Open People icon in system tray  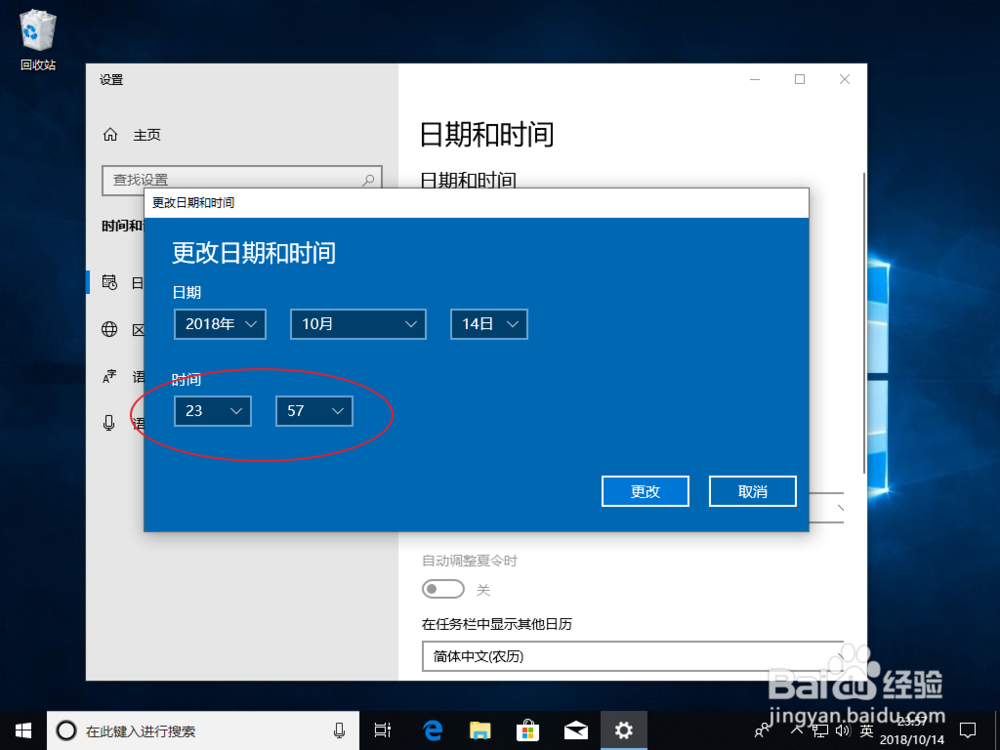tap(762, 731)
